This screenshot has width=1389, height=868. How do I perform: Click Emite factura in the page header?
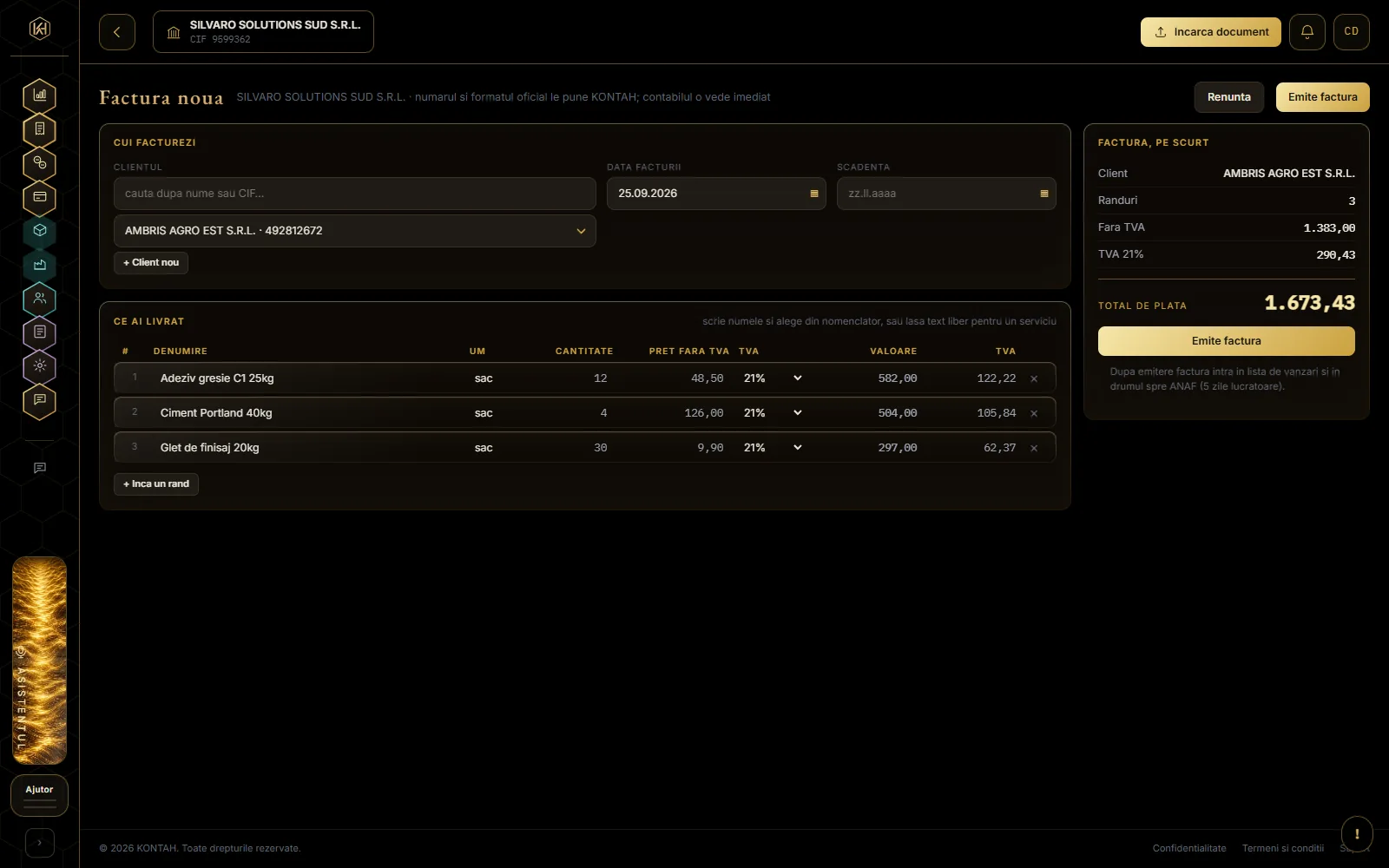(x=1322, y=97)
